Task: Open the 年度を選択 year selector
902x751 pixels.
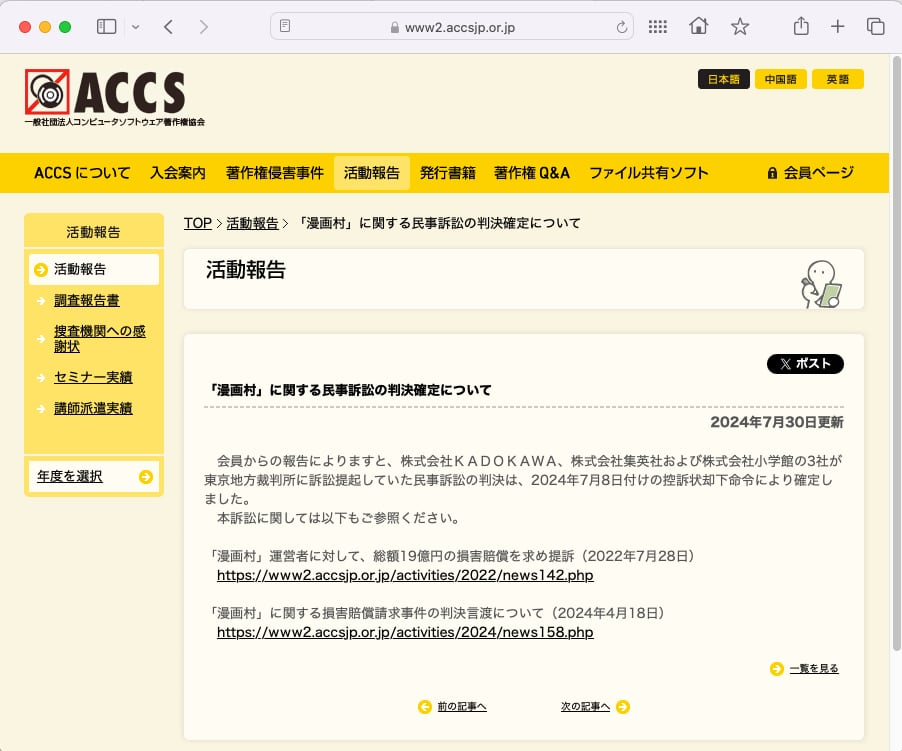Action: [94, 476]
